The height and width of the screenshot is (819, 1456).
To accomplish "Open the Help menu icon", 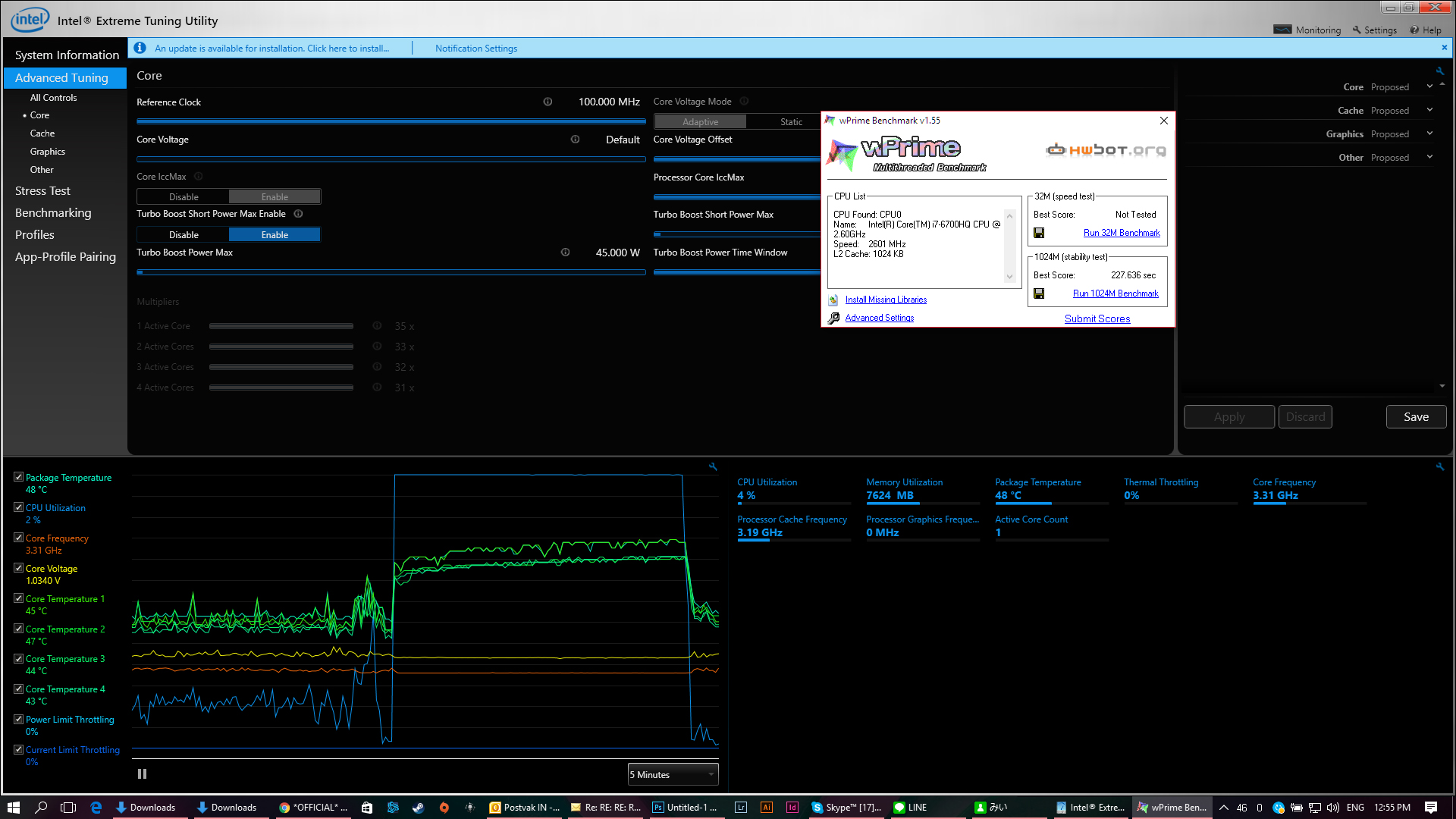I will [x=1414, y=30].
